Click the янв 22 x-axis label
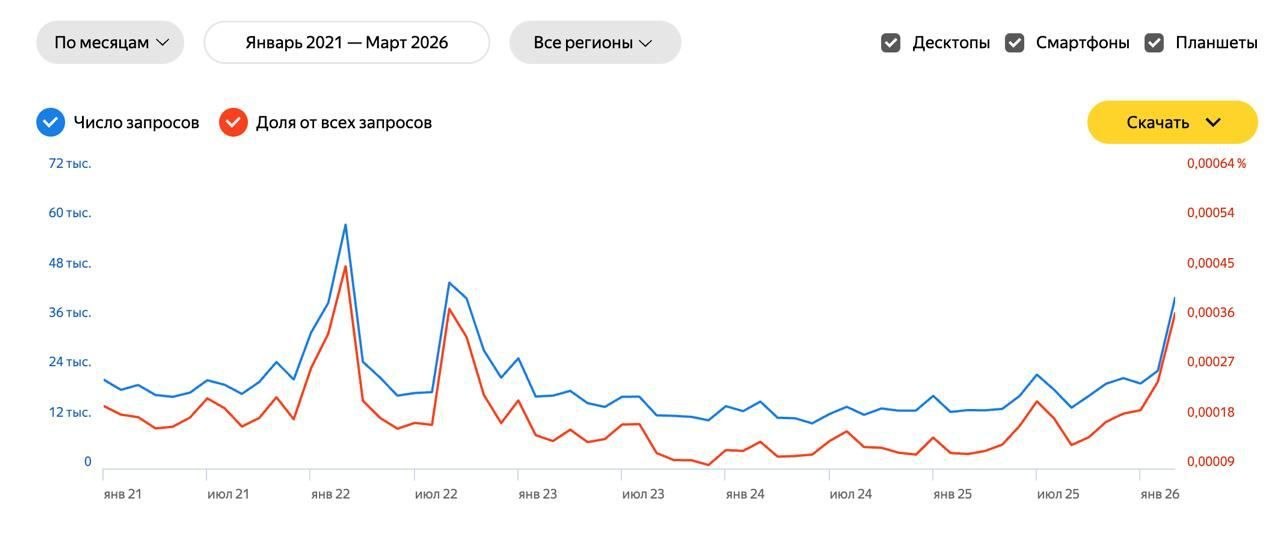1280x533 pixels. click(330, 494)
